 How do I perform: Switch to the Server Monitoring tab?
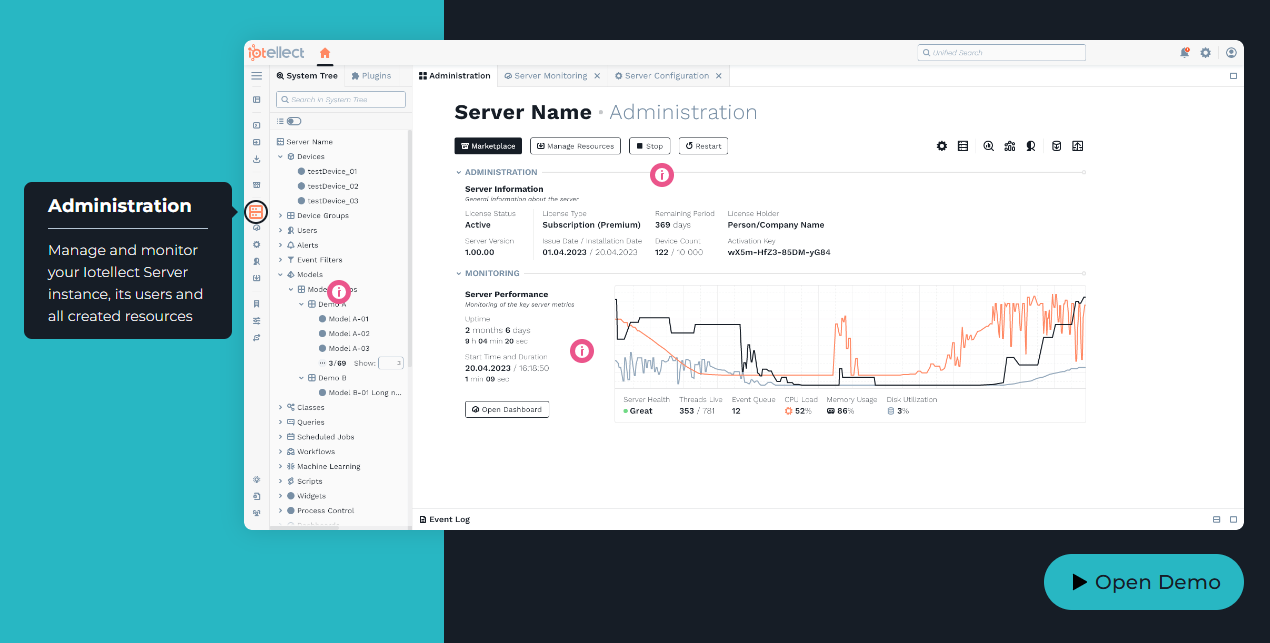pyautogui.click(x=546, y=76)
